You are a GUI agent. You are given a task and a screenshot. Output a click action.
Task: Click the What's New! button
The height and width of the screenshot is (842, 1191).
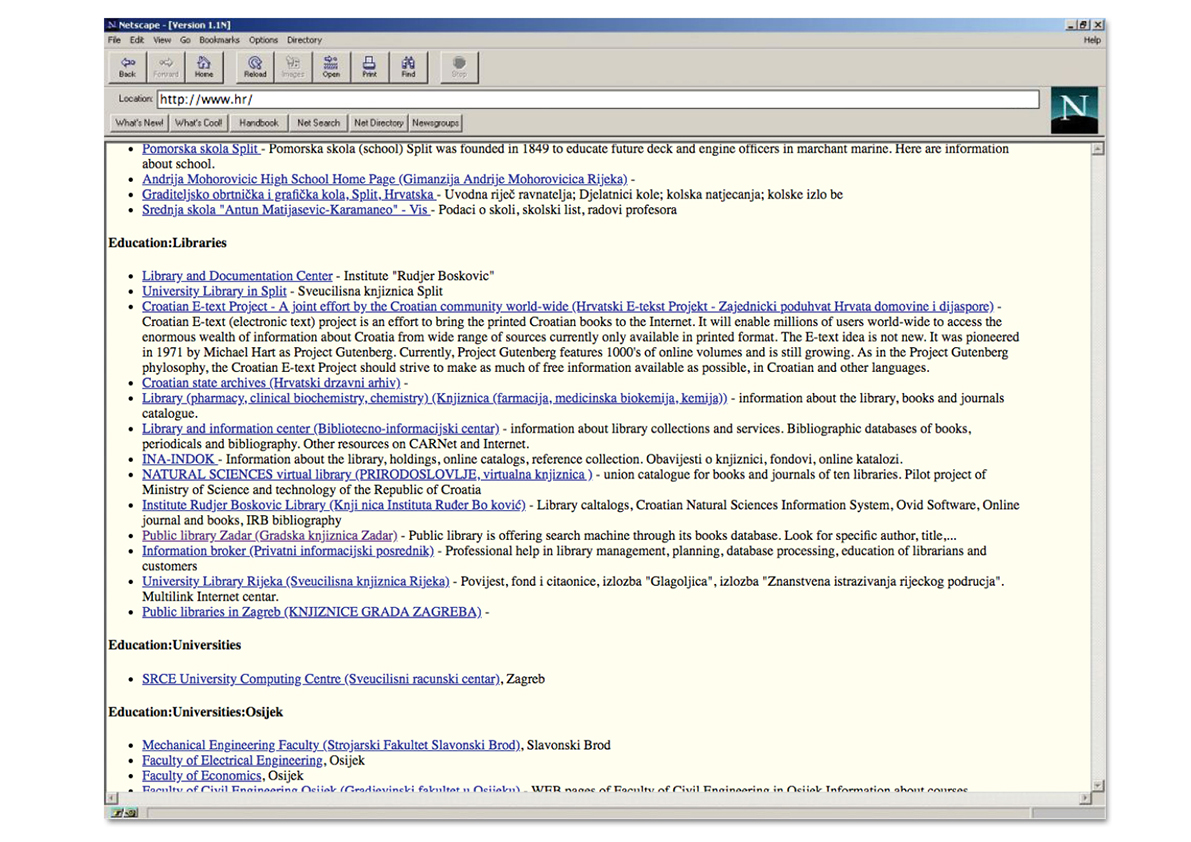point(139,123)
